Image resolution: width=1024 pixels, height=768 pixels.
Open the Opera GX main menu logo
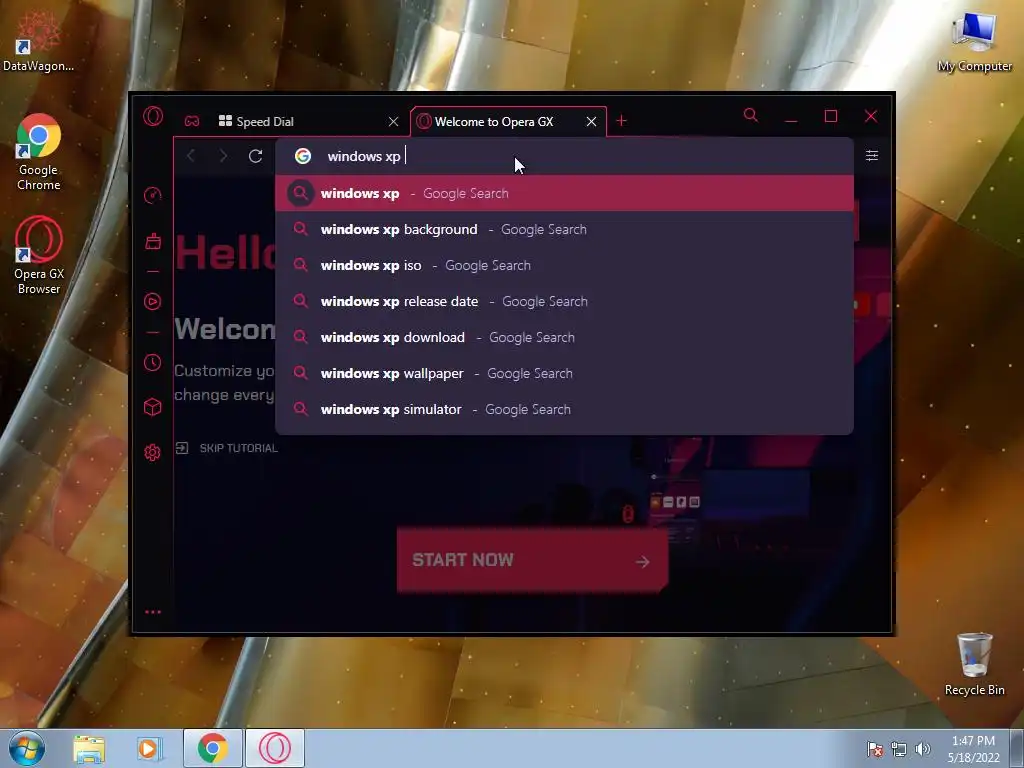pyautogui.click(x=153, y=117)
